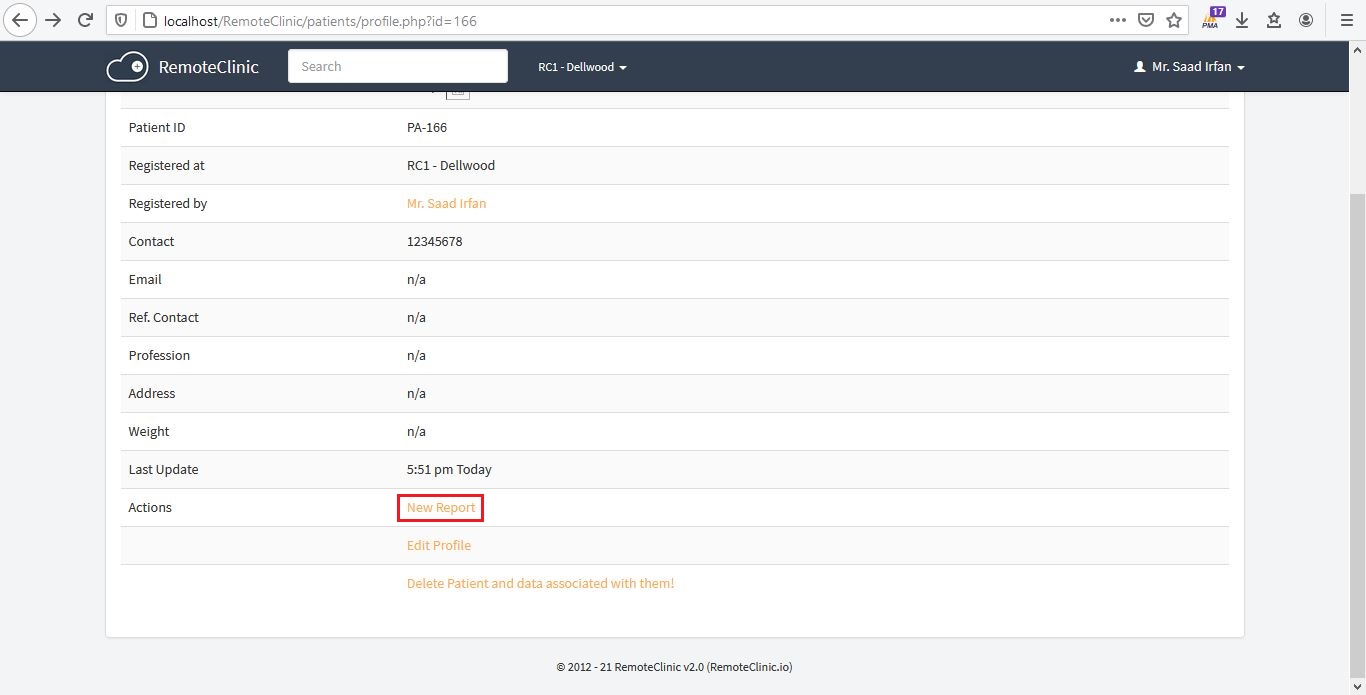Screen dimensions: 1366x695
Task: Click the browser forward arrow
Action: (x=53, y=20)
